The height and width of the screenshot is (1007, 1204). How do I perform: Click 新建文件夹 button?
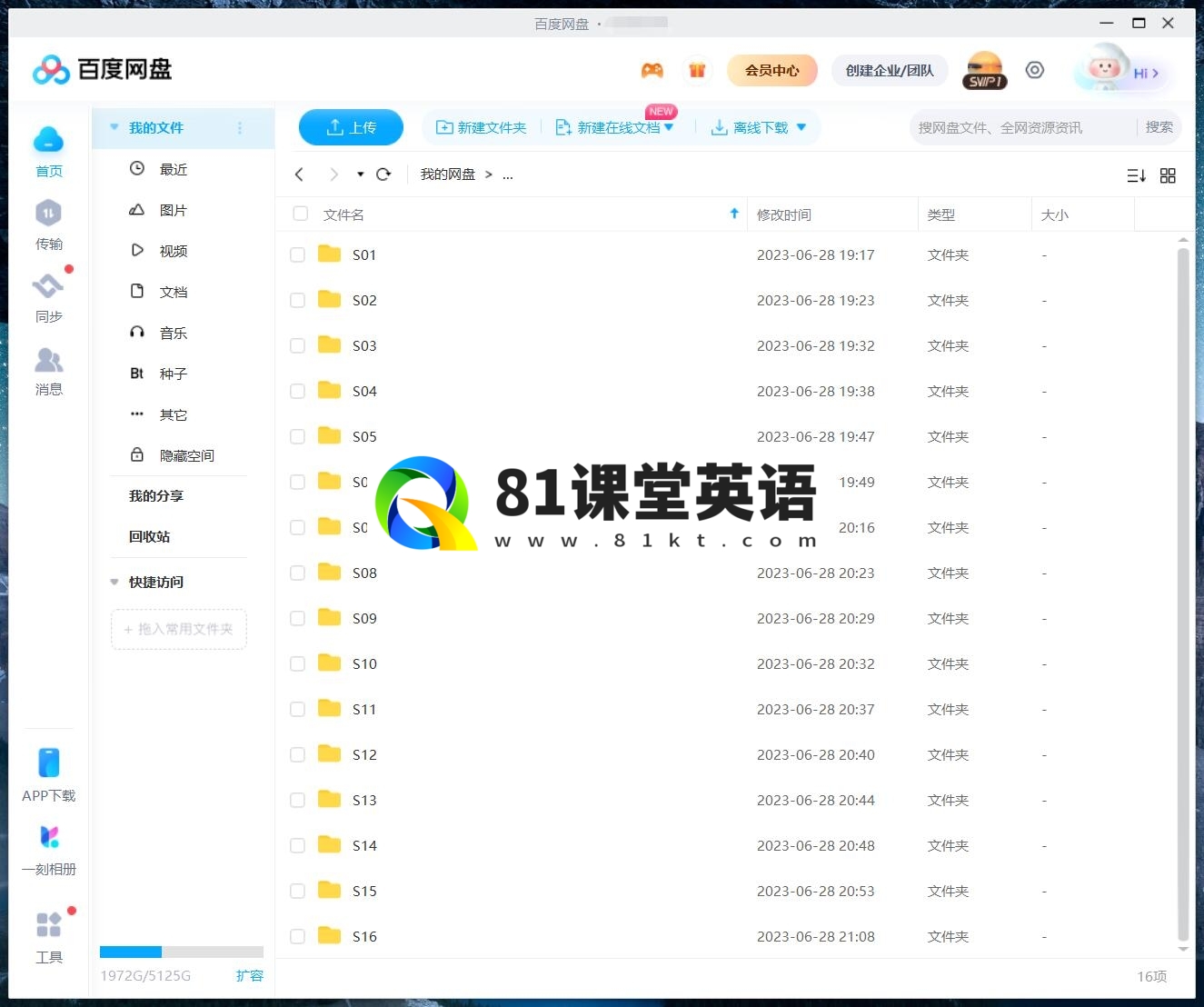pos(482,127)
